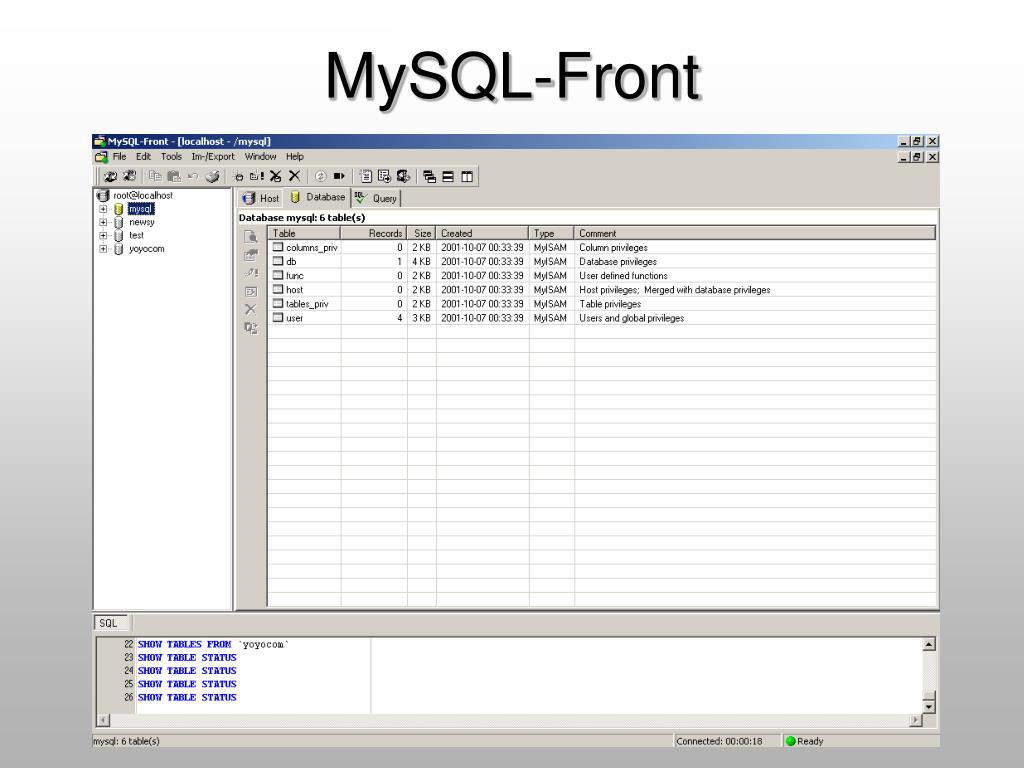
Task: Switch to the Query tab
Action: coord(376,198)
